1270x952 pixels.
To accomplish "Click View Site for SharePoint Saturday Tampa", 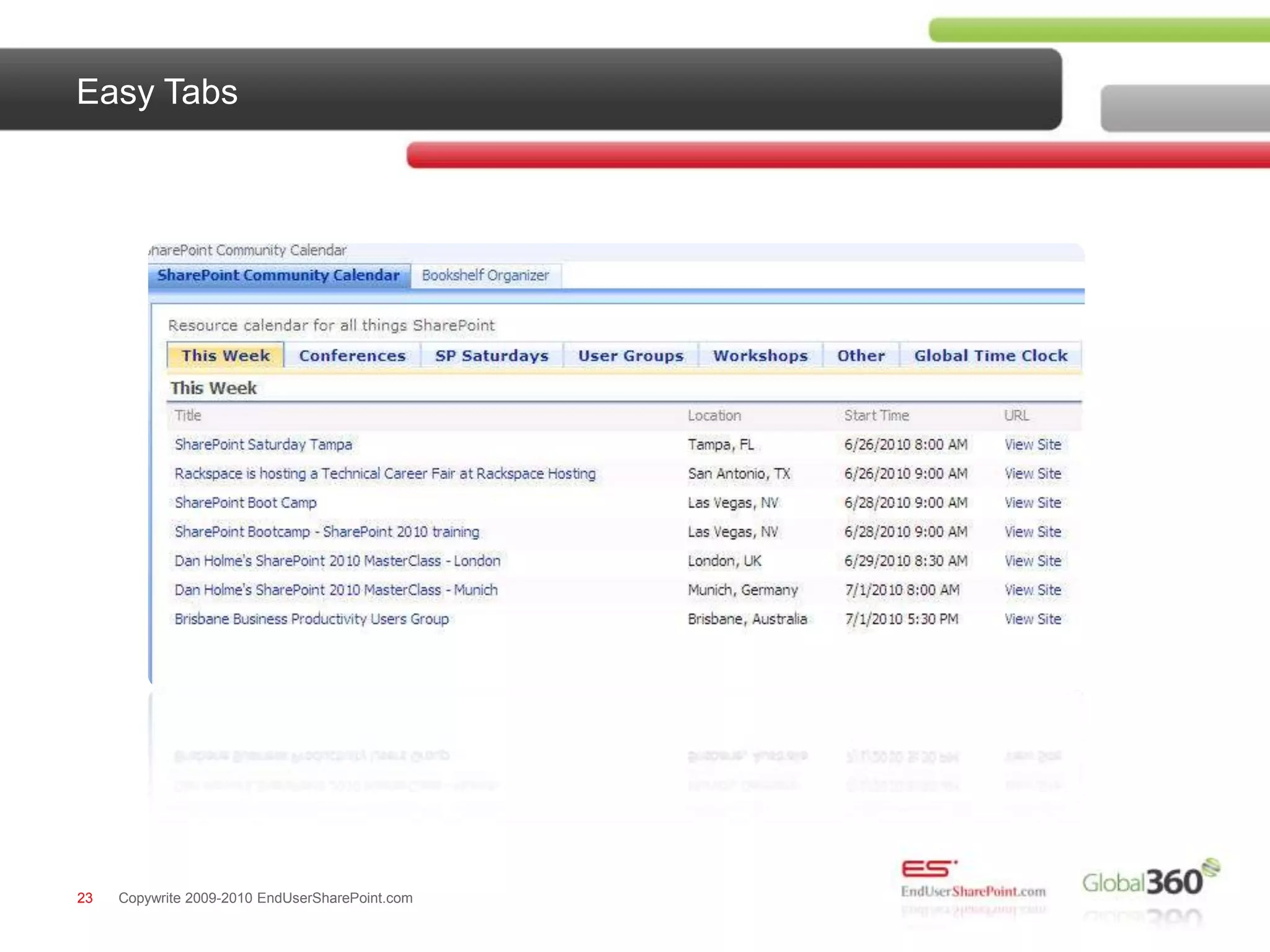I will [x=1032, y=444].
